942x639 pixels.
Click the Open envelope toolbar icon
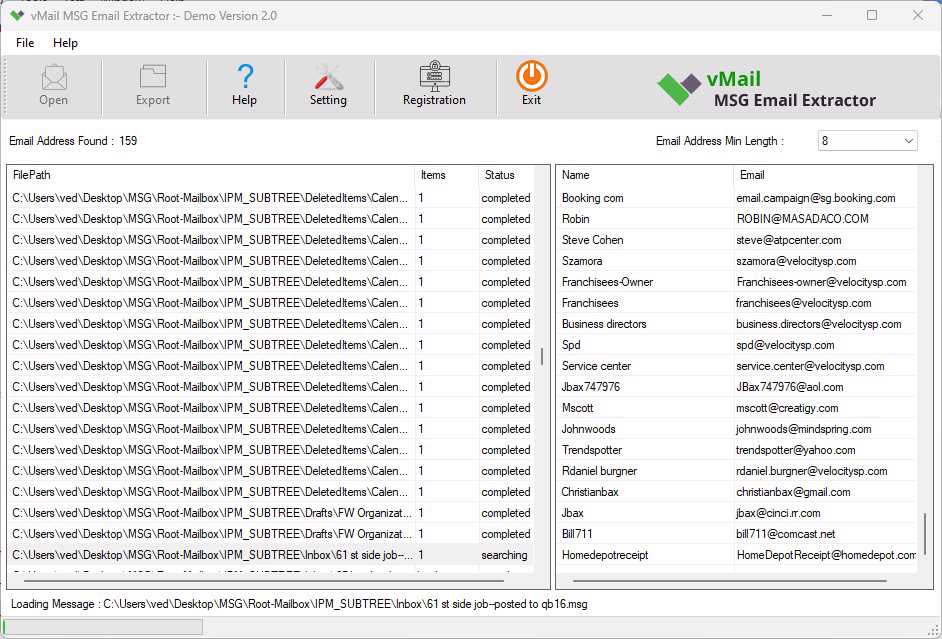[53, 77]
